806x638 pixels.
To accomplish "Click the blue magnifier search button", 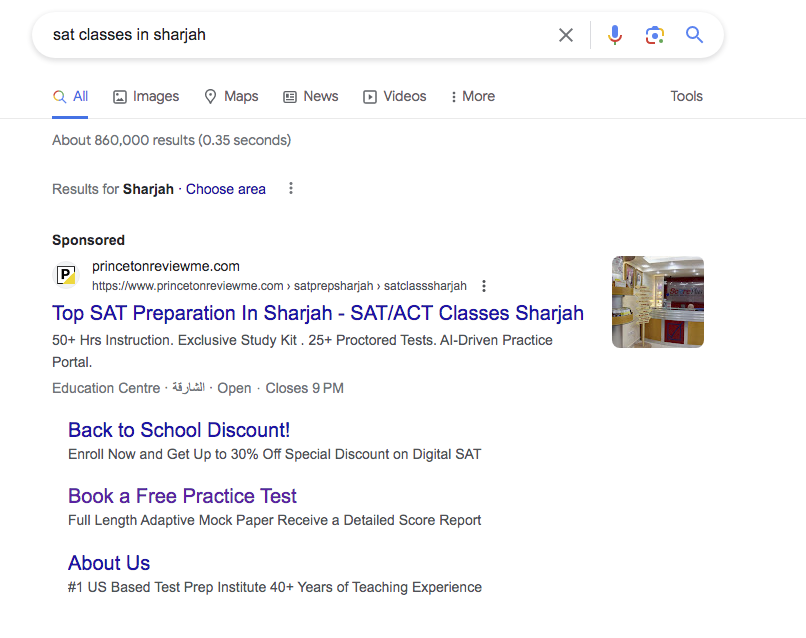I will pos(694,35).
